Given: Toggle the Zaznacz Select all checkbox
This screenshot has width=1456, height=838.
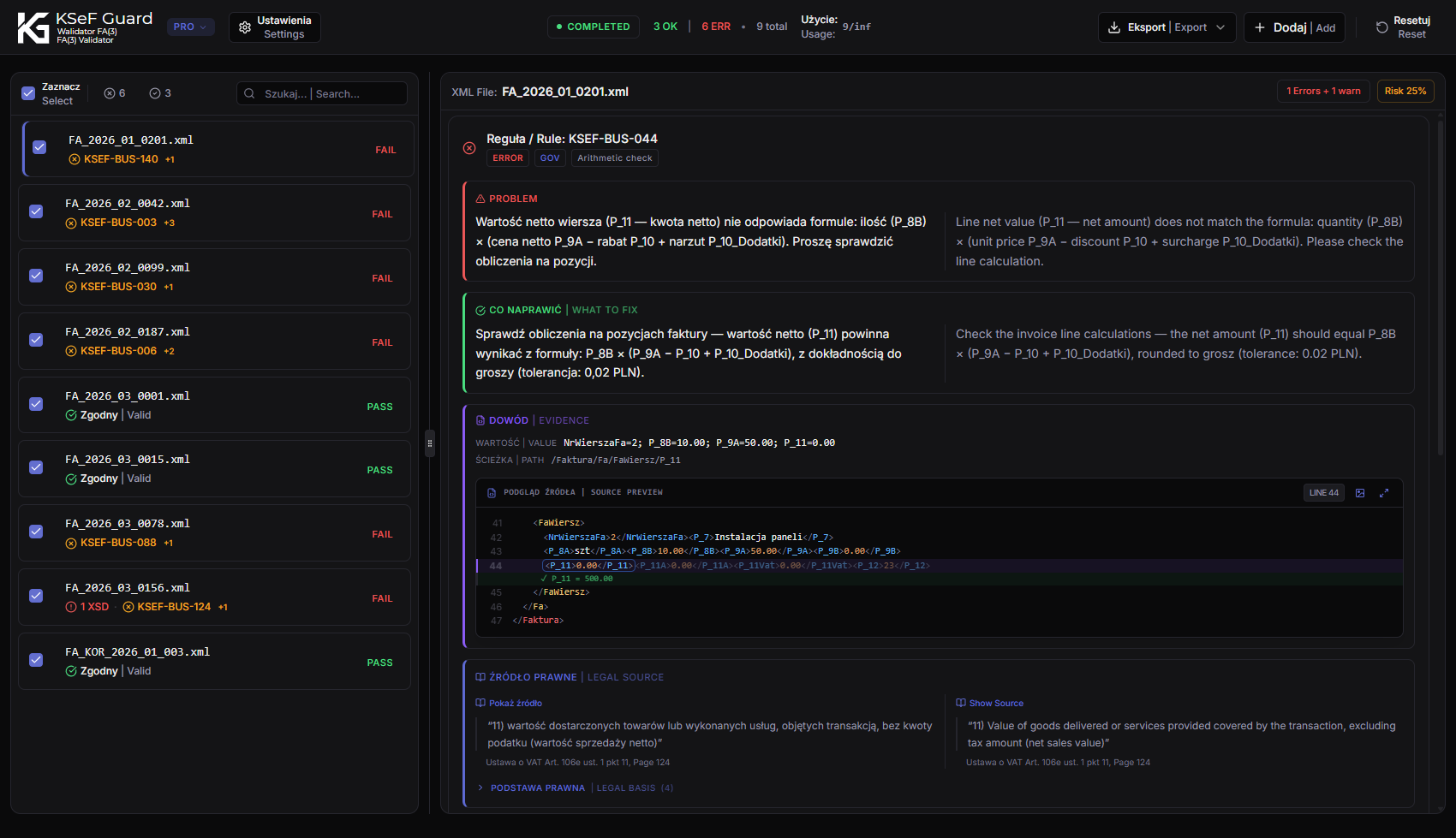Looking at the screenshot, I should coord(28,93).
